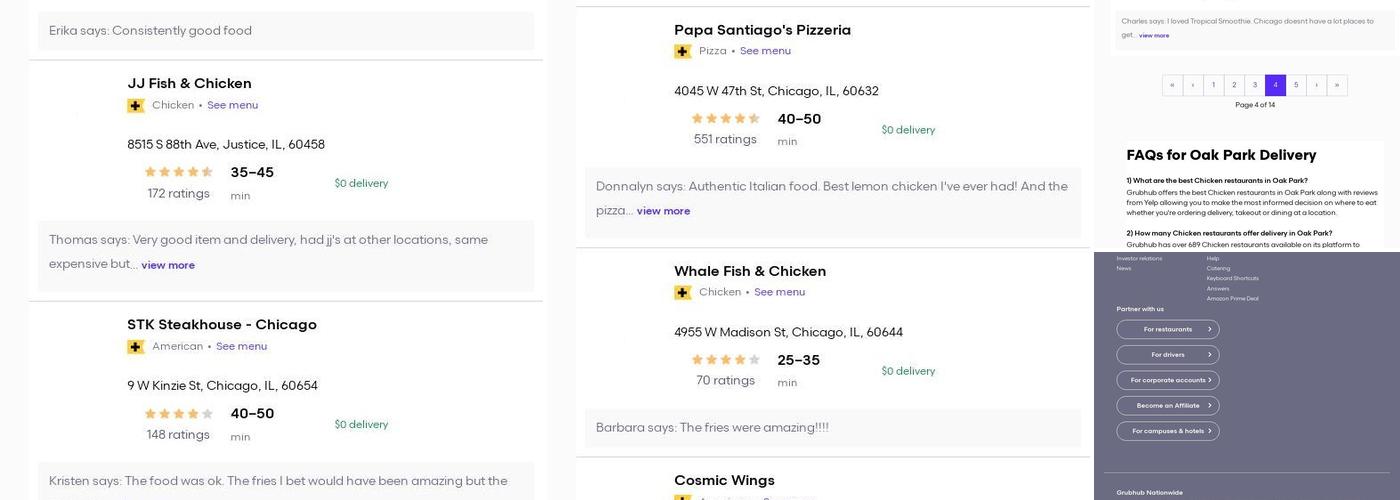Expand Thomas's review with view more
Viewport: 1400px width, 500px height.
pos(168,265)
